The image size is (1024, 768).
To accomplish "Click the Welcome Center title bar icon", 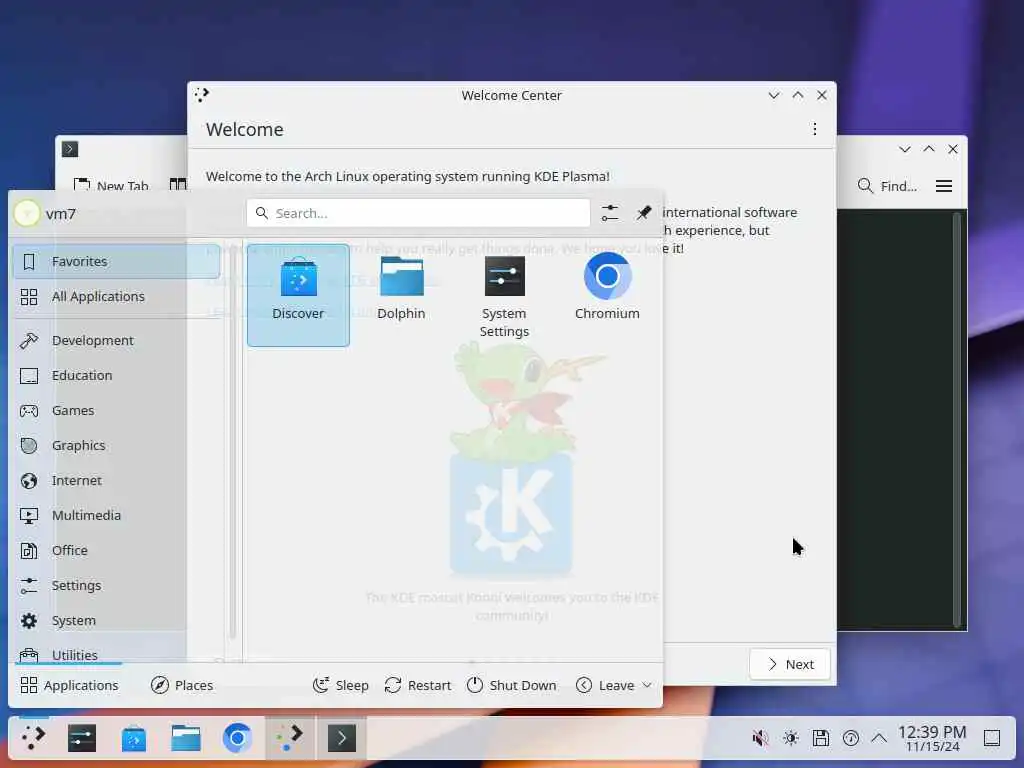I will click(x=202, y=95).
